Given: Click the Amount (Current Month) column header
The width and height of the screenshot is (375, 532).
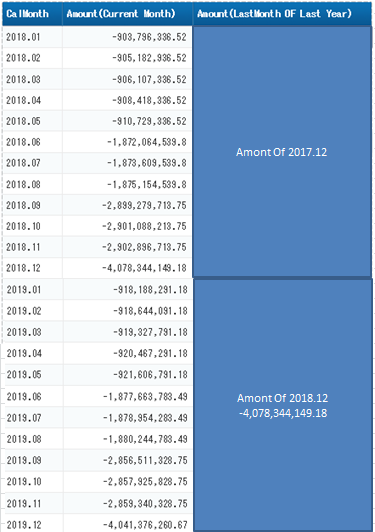Looking at the screenshot, I should pyautogui.click(x=127, y=14).
